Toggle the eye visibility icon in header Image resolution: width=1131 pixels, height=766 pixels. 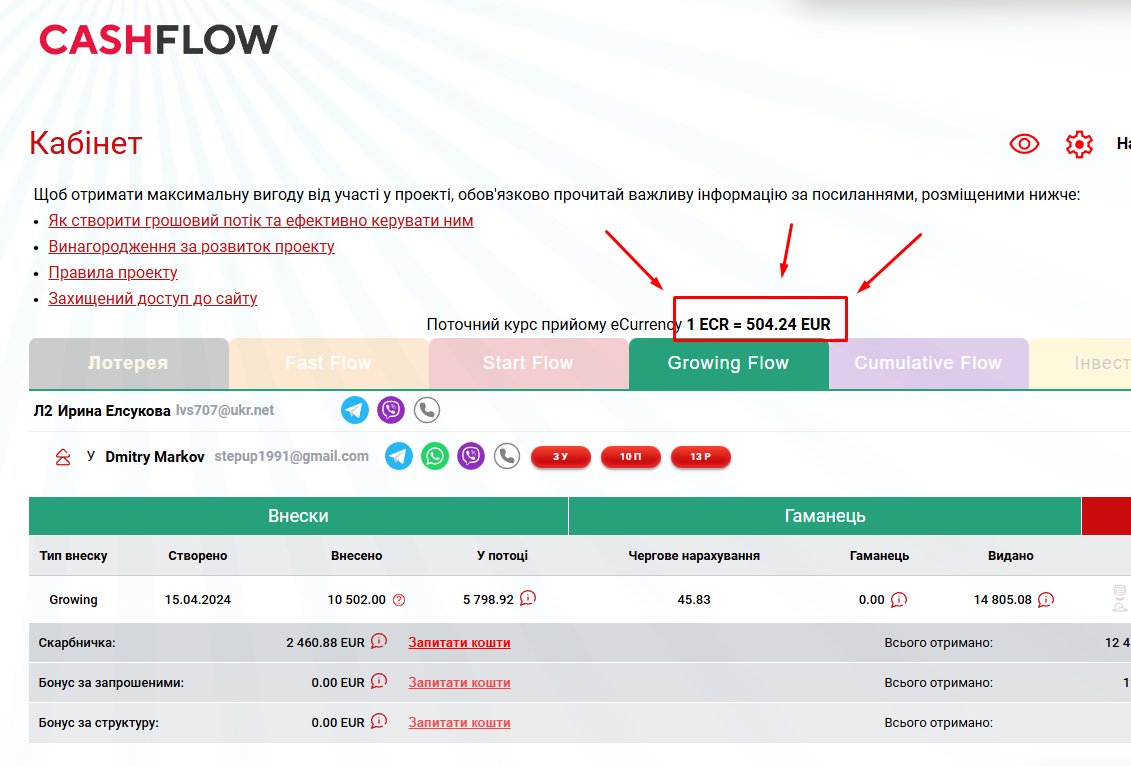pyautogui.click(x=1024, y=144)
